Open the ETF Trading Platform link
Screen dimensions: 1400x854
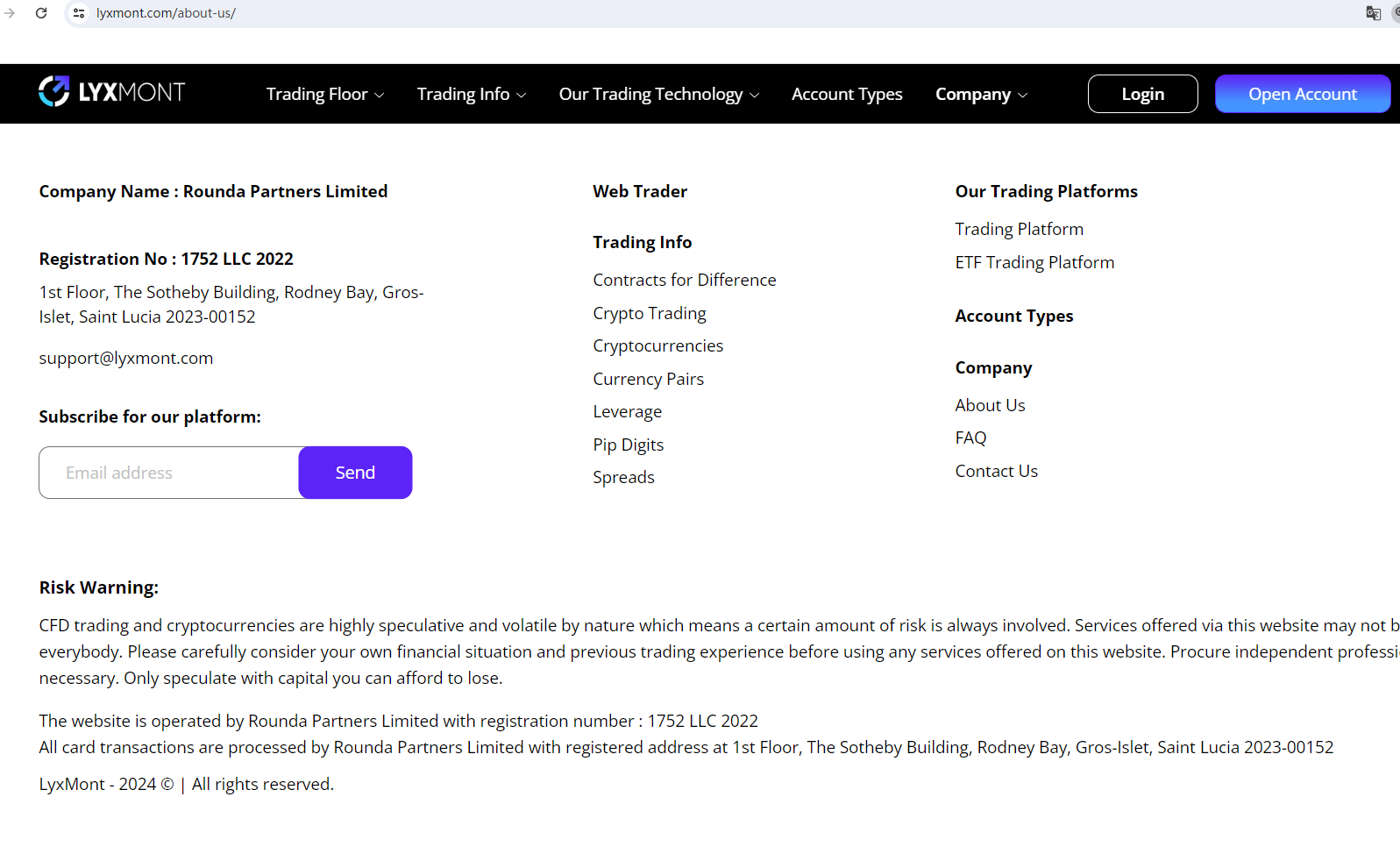tap(1034, 262)
